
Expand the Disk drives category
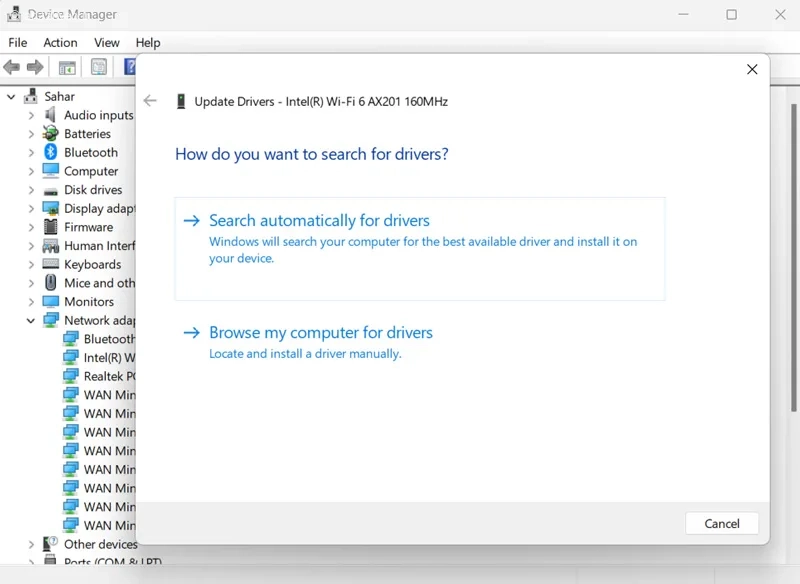pos(31,190)
